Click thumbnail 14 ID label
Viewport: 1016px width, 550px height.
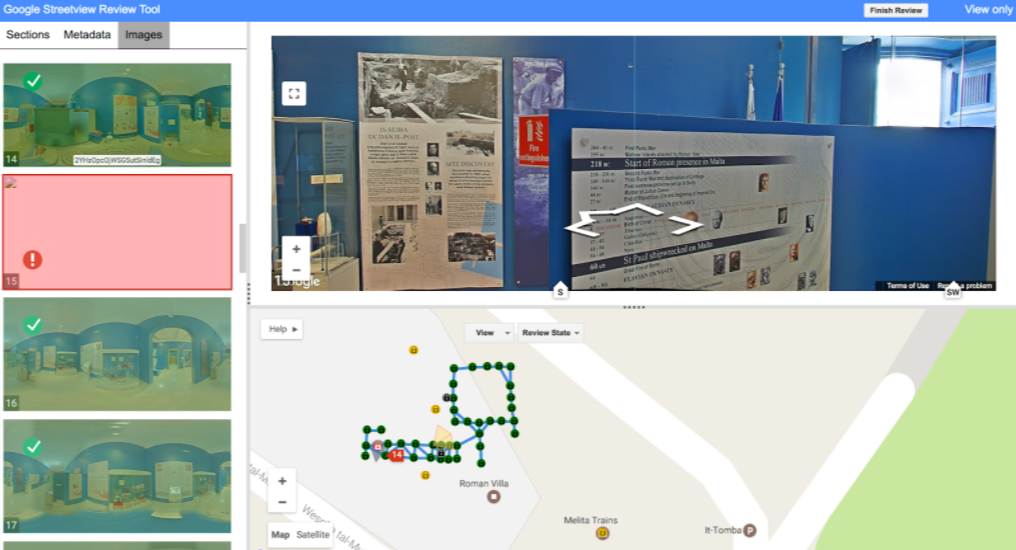pyautogui.click(x=117, y=160)
